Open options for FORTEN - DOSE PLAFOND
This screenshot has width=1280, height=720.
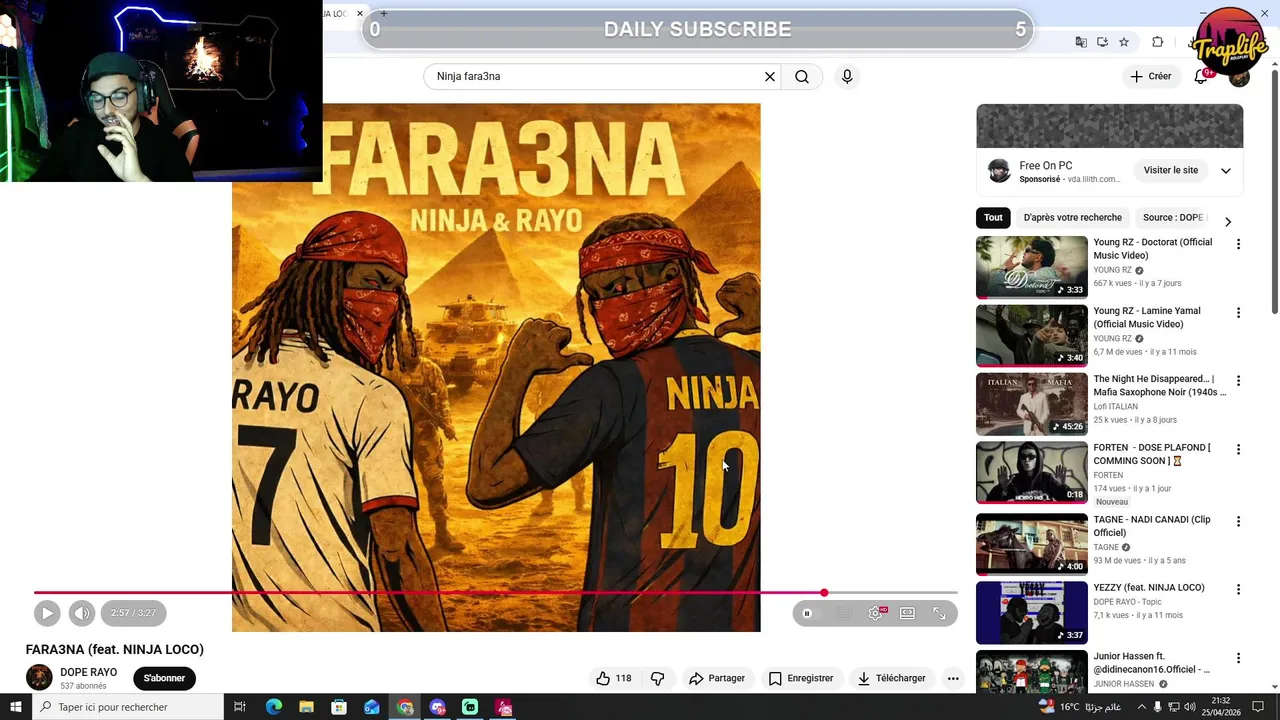(x=1238, y=450)
